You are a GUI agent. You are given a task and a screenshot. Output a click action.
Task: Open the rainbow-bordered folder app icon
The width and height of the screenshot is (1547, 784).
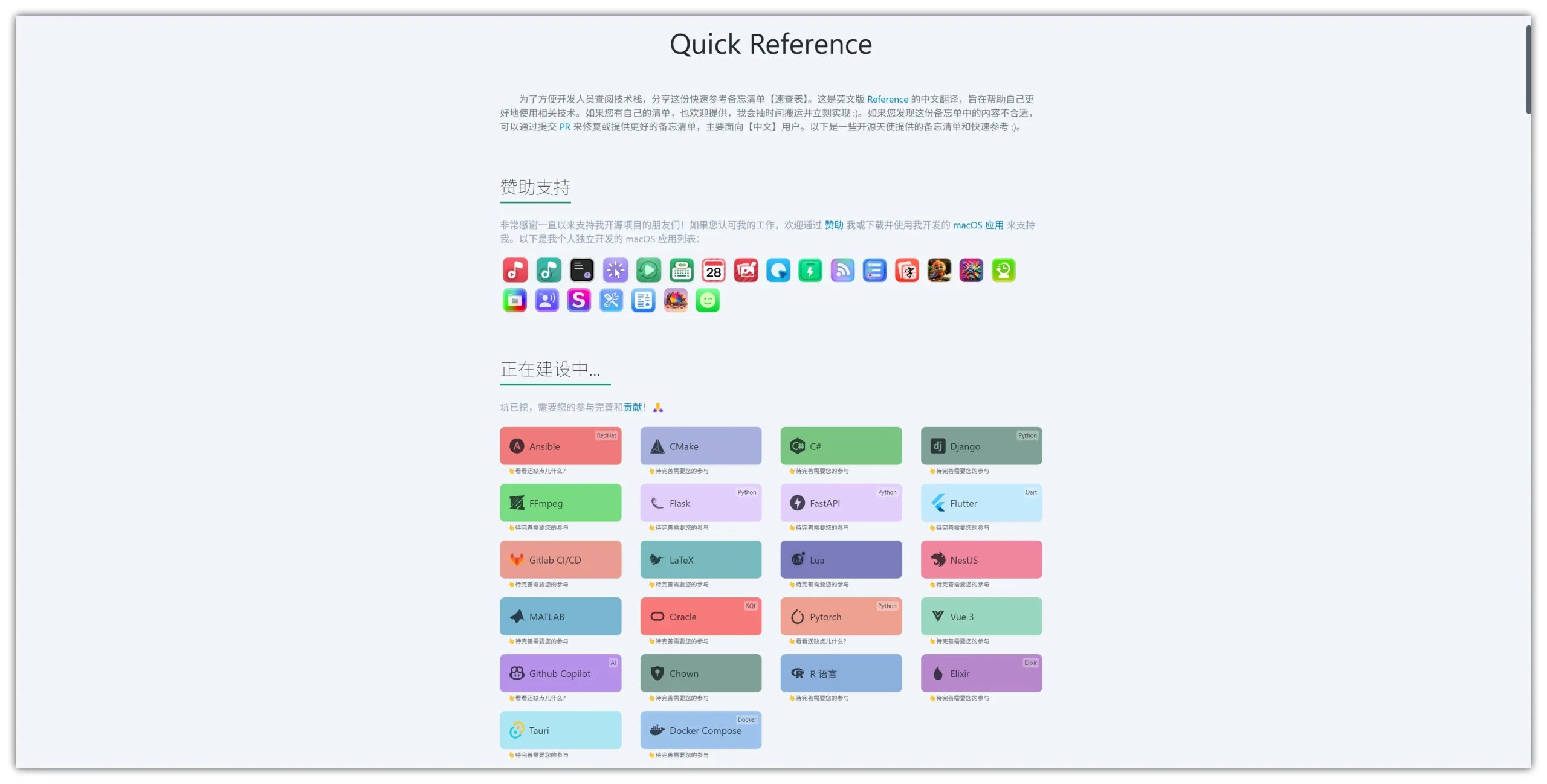515,300
